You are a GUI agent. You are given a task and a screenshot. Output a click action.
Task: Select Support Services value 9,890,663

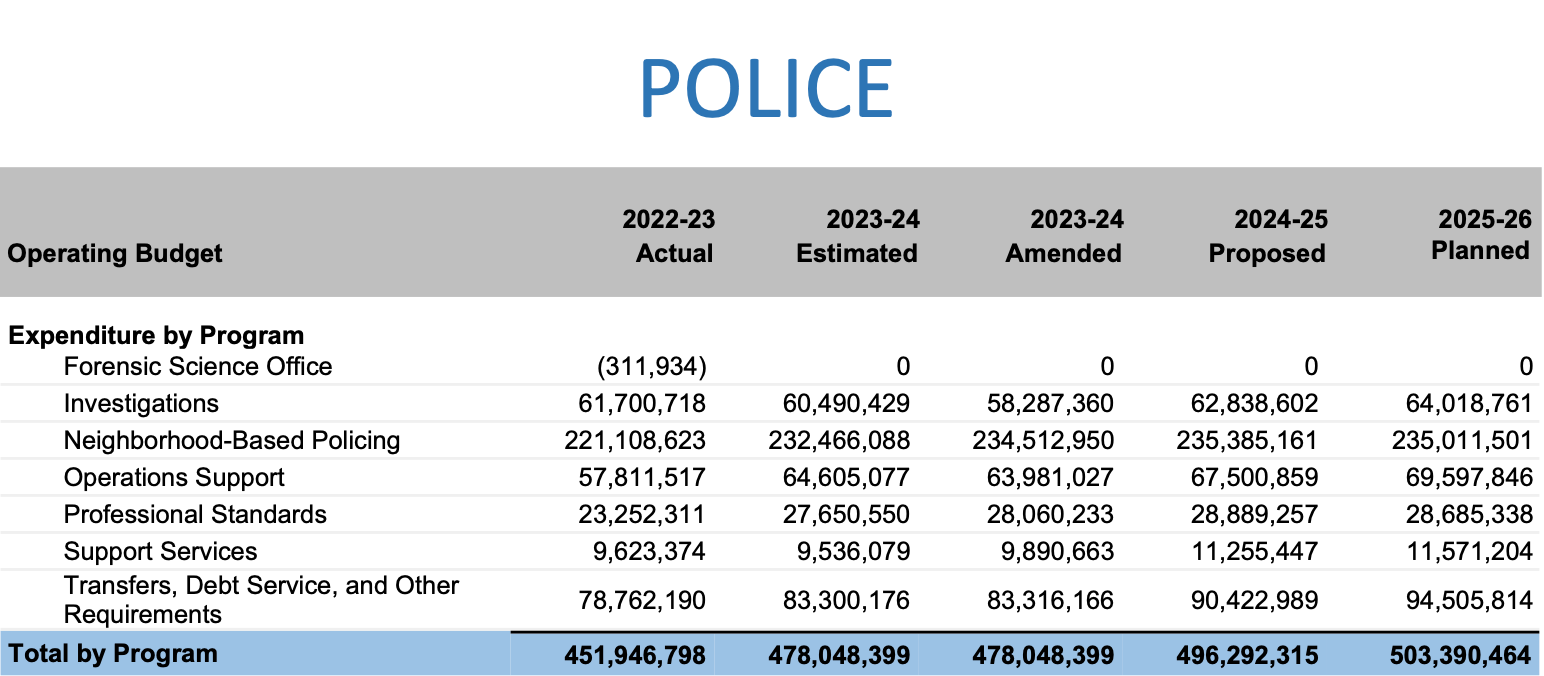point(1058,552)
